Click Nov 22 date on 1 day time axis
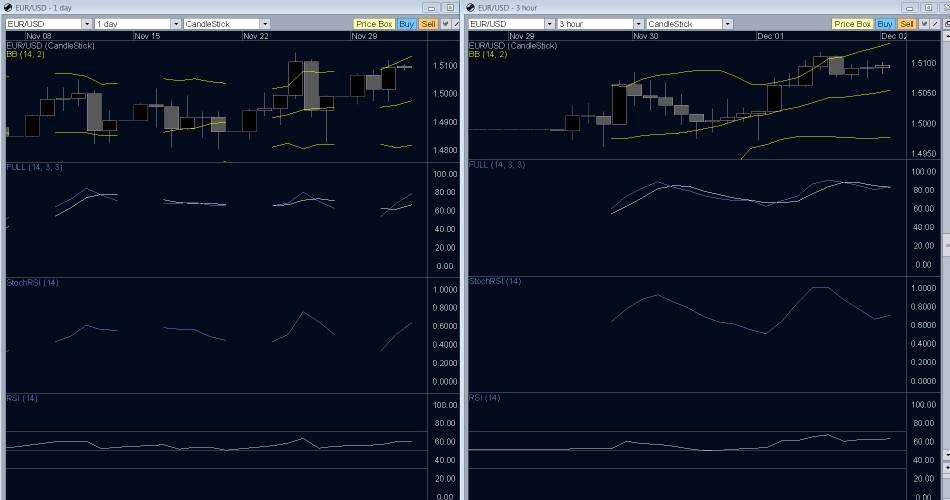Screen dimensions: 950x500 pos(256,36)
